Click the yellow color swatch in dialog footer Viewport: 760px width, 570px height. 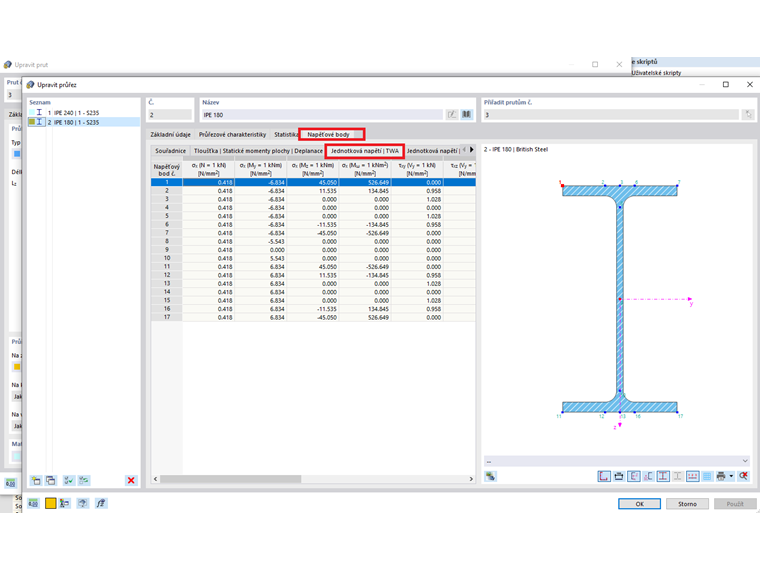50,503
